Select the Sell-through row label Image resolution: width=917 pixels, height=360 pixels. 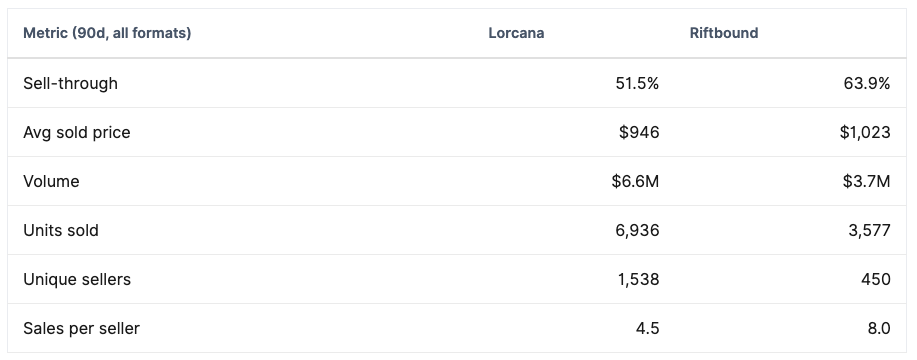pyautogui.click(x=70, y=84)
